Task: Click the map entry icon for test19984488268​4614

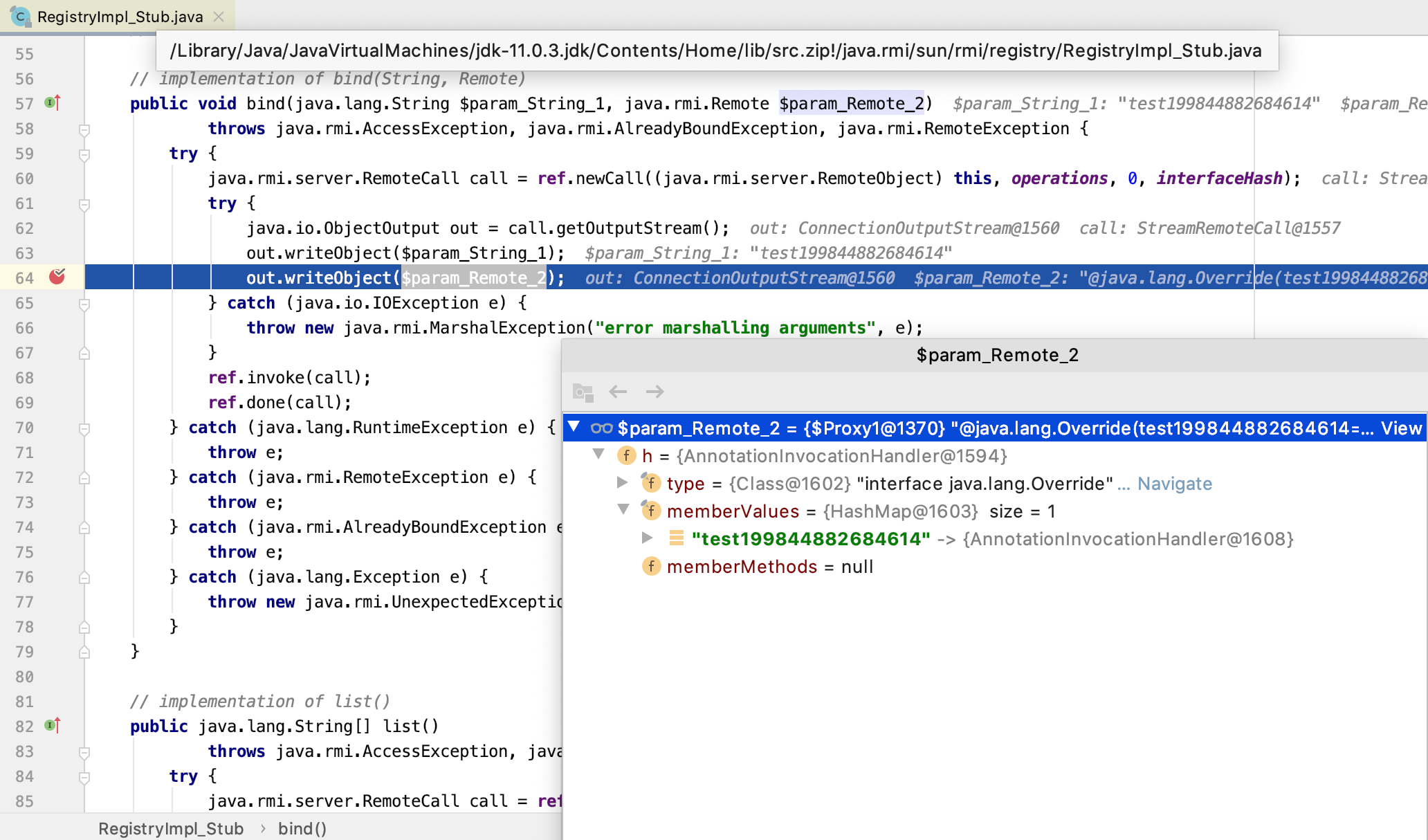Action: [x=676, y=538]
